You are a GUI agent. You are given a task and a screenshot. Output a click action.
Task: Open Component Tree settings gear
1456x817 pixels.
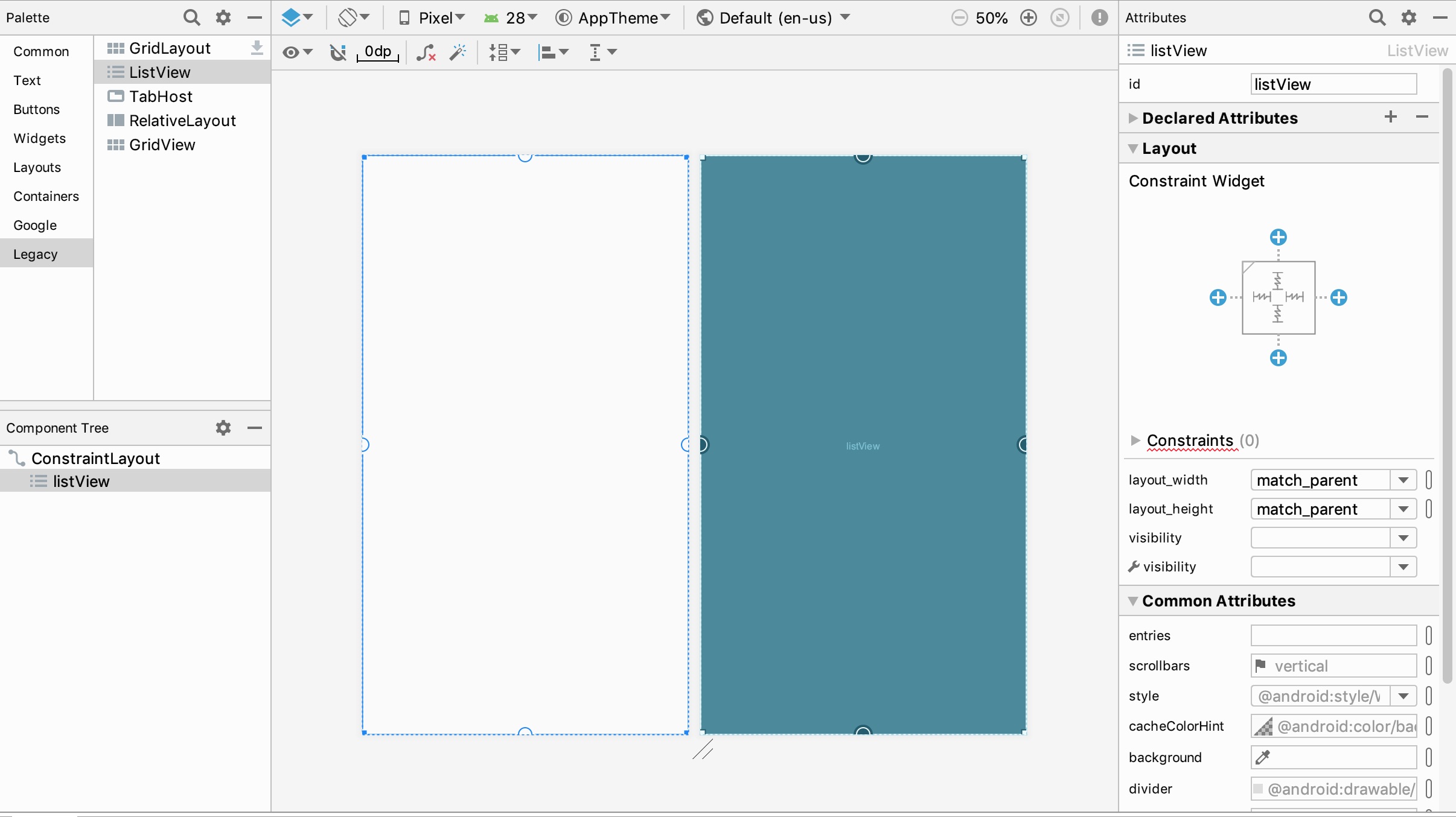coord(223,428)
